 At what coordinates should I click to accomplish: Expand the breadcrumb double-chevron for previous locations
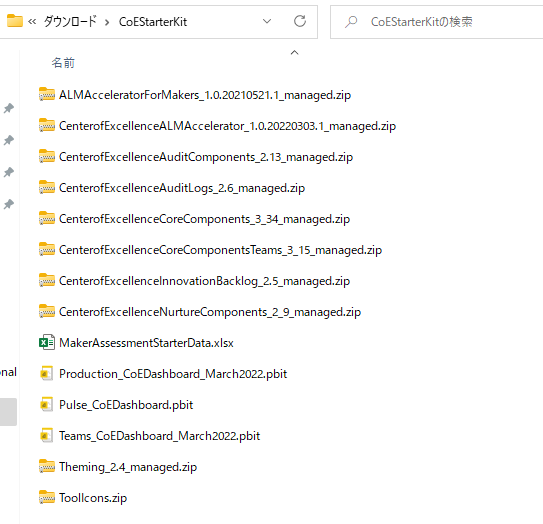[32, 22]
